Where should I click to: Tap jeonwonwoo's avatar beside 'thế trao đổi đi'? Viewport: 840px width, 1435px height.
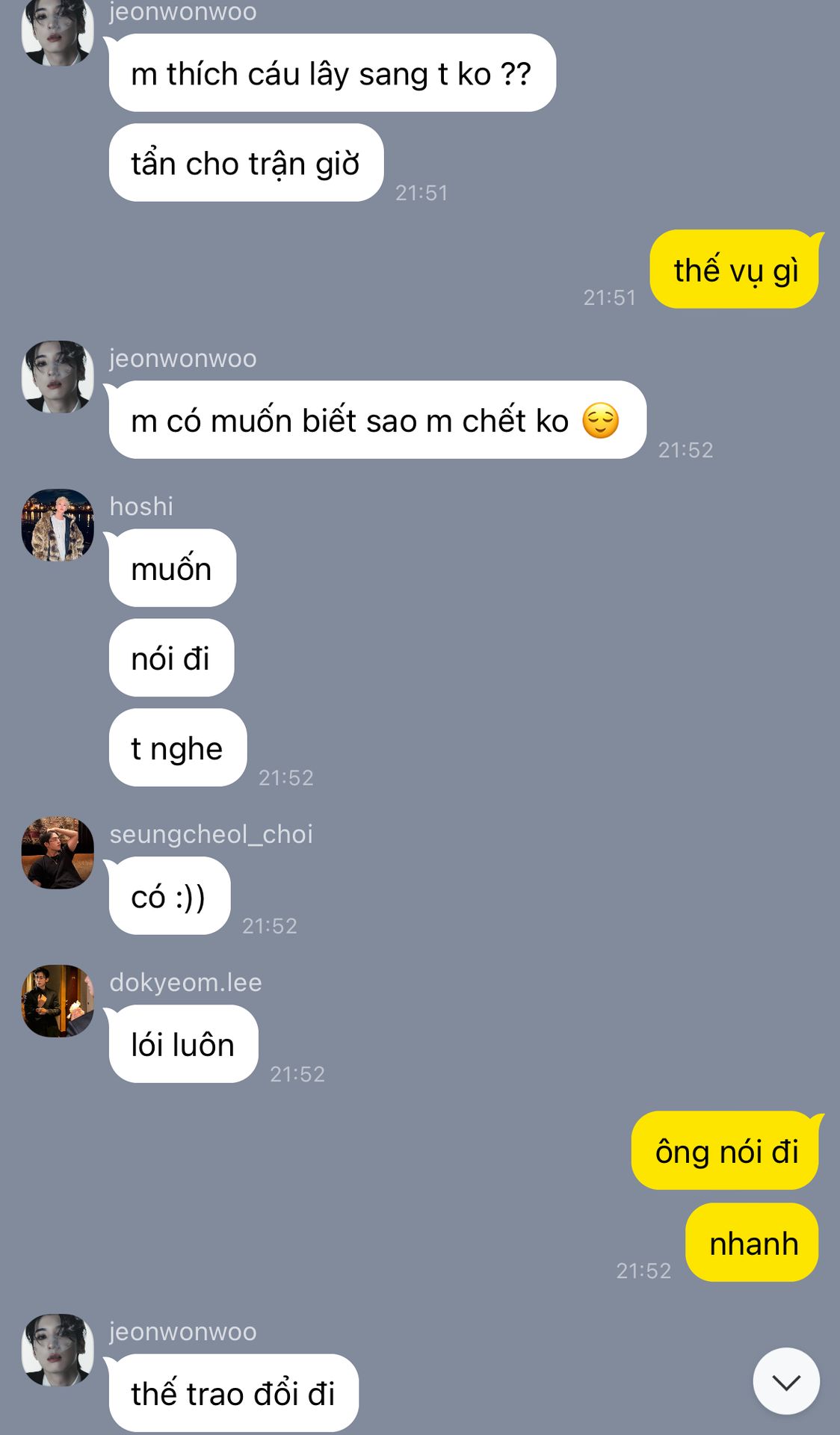tap(58, 1351)
